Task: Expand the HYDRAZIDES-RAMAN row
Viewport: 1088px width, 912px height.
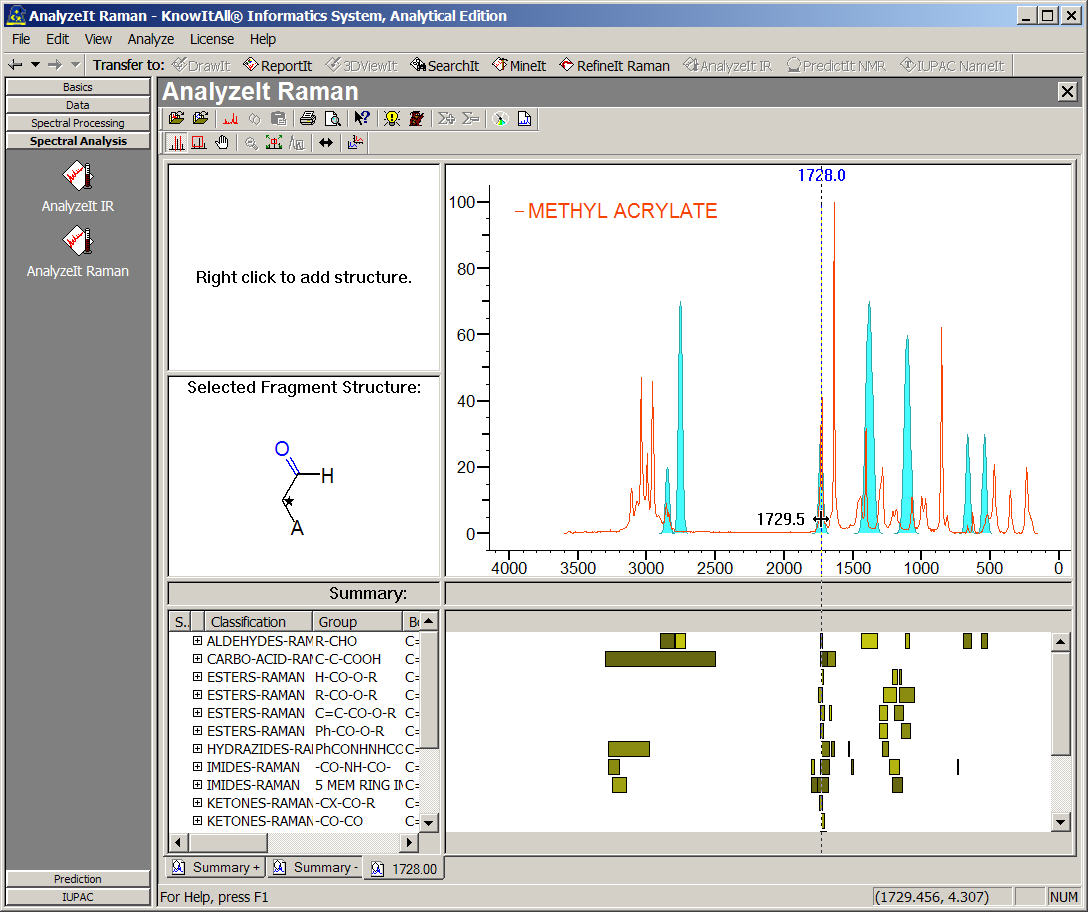Action: coord(197,749)
